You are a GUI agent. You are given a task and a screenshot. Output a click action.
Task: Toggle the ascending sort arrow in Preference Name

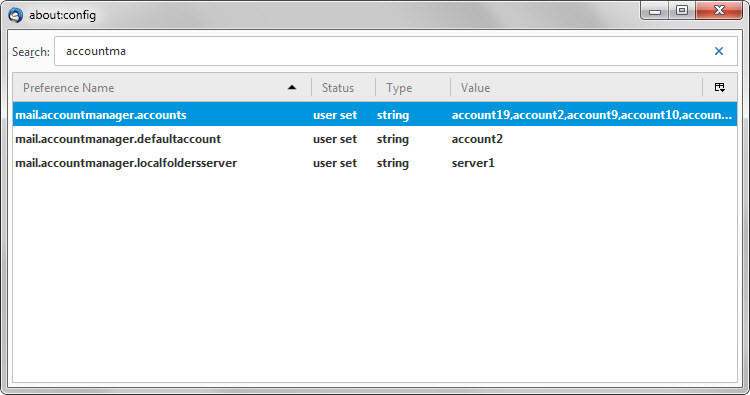pyautogui.click(x=292, y=88)
